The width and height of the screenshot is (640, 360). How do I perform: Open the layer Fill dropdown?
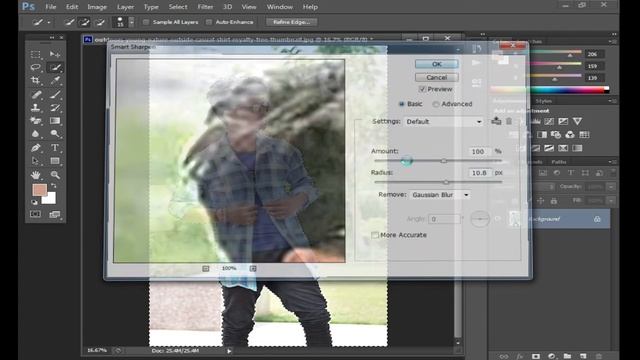[611, 200]
